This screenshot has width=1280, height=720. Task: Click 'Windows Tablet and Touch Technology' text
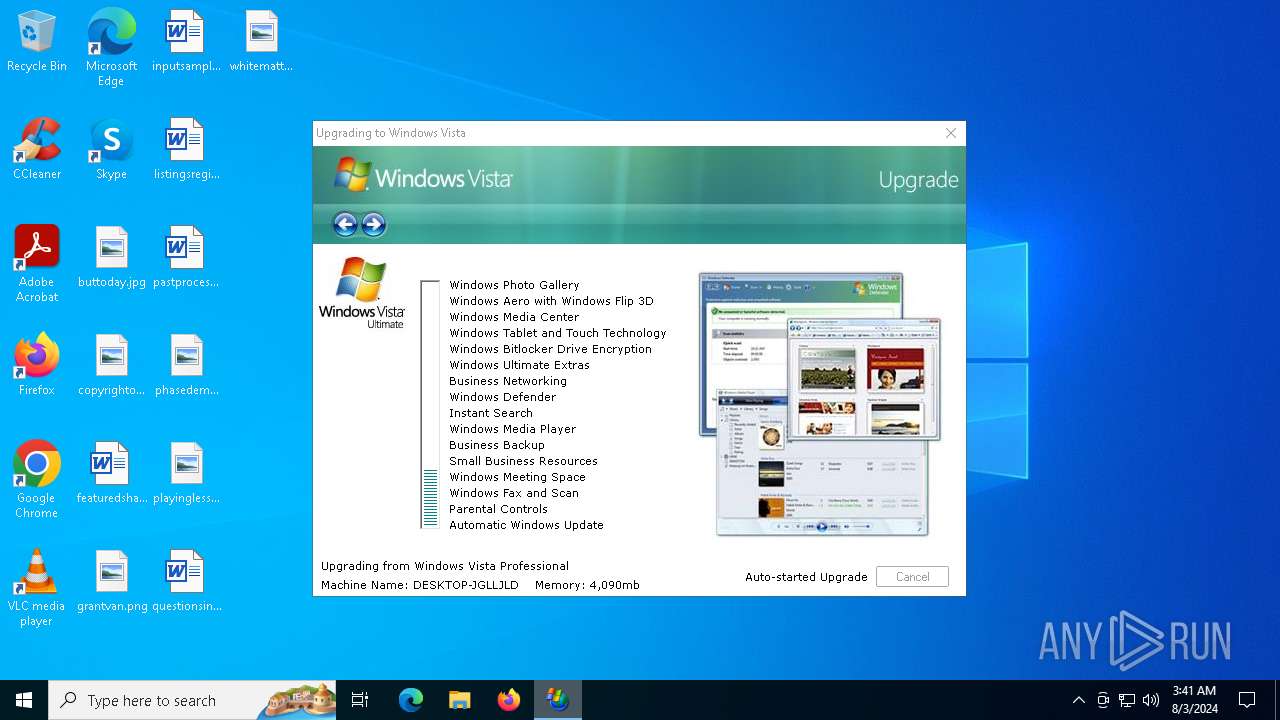pyautogui.click(x=558, y=333)
